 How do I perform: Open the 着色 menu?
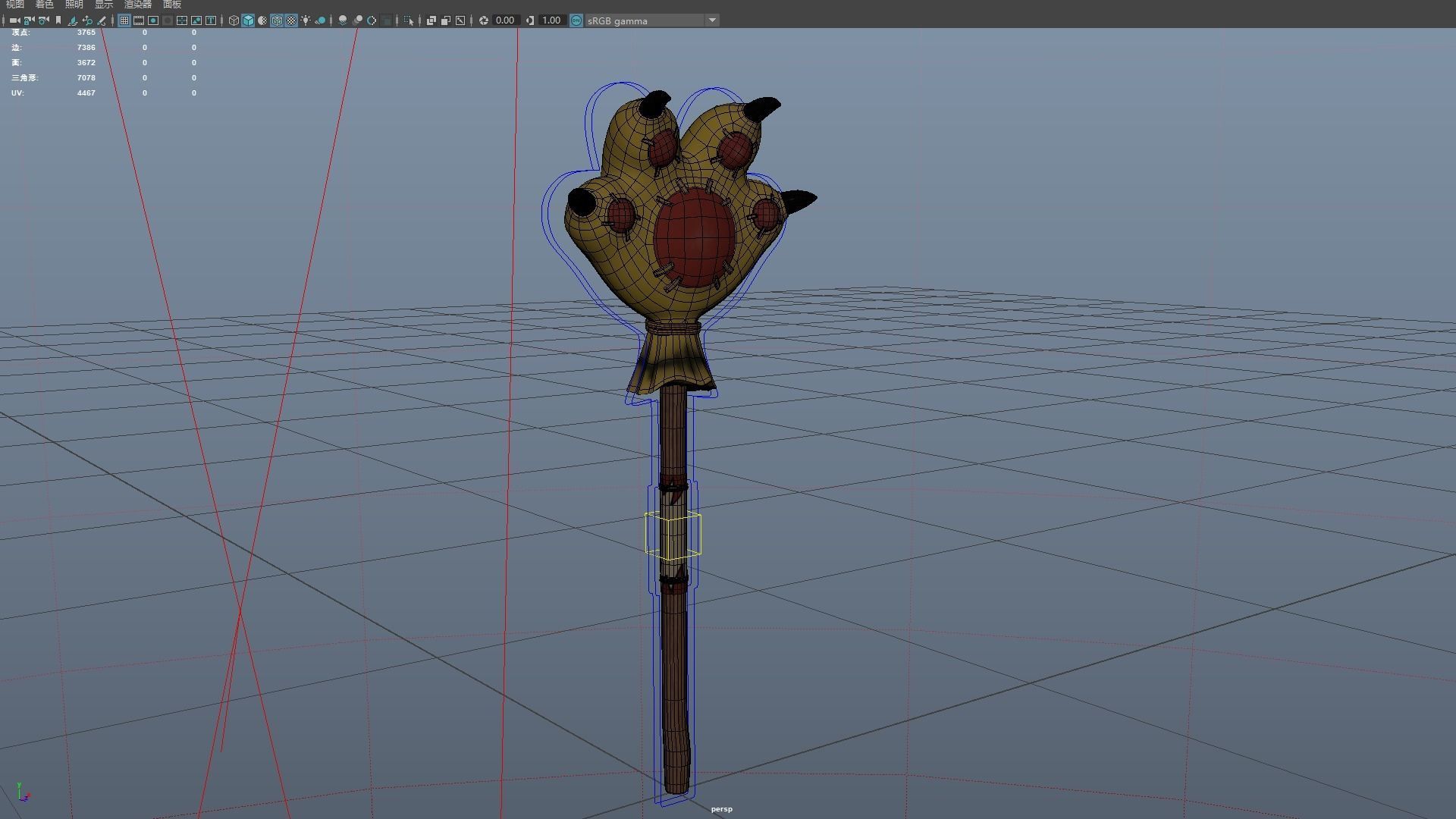(45, 5)
